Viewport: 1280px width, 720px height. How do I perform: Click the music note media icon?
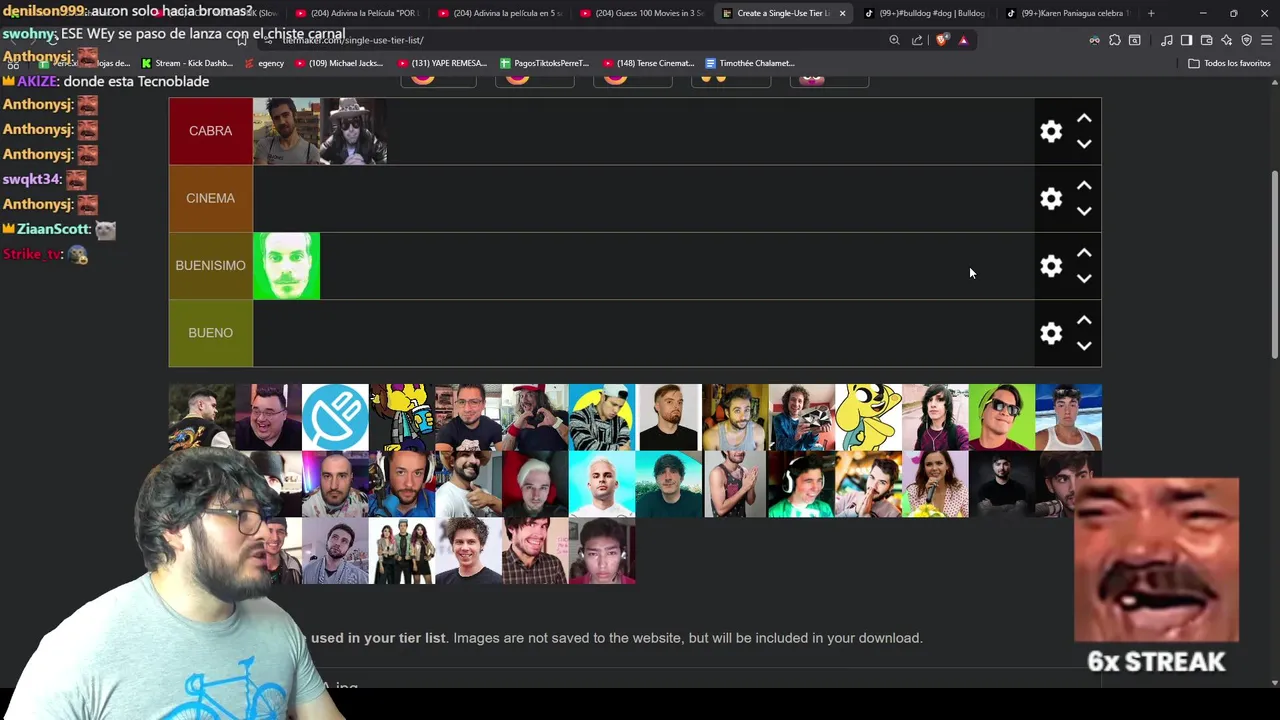(1166, 40)
